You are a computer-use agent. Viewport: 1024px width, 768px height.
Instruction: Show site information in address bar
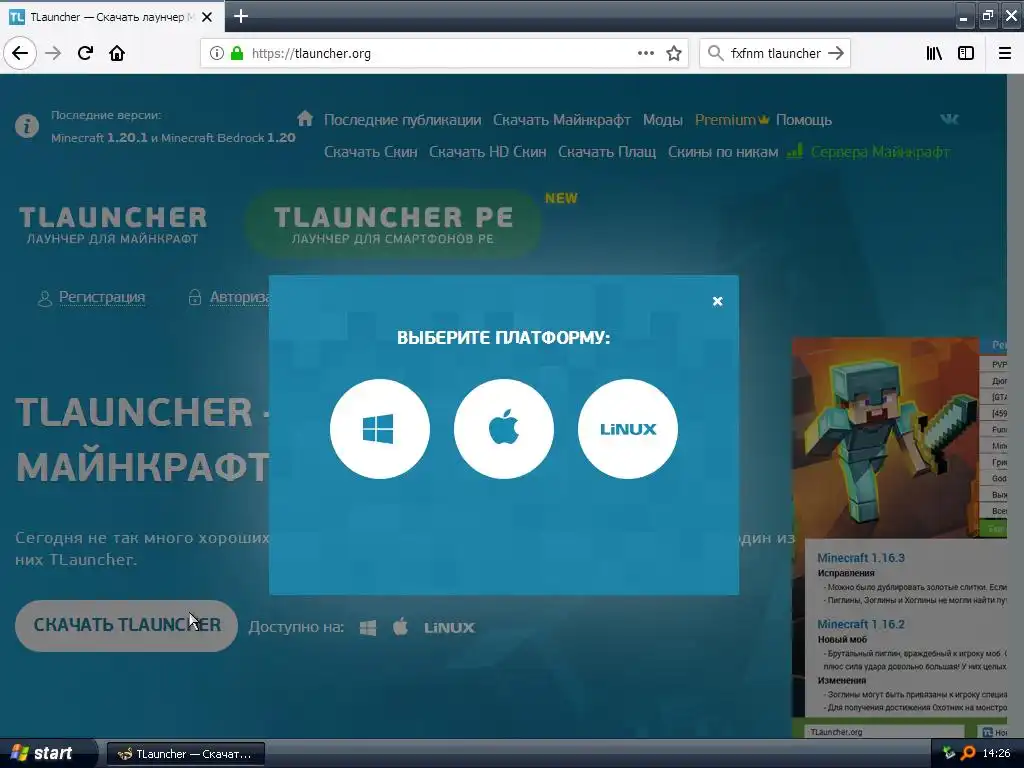tap(217, 54)
